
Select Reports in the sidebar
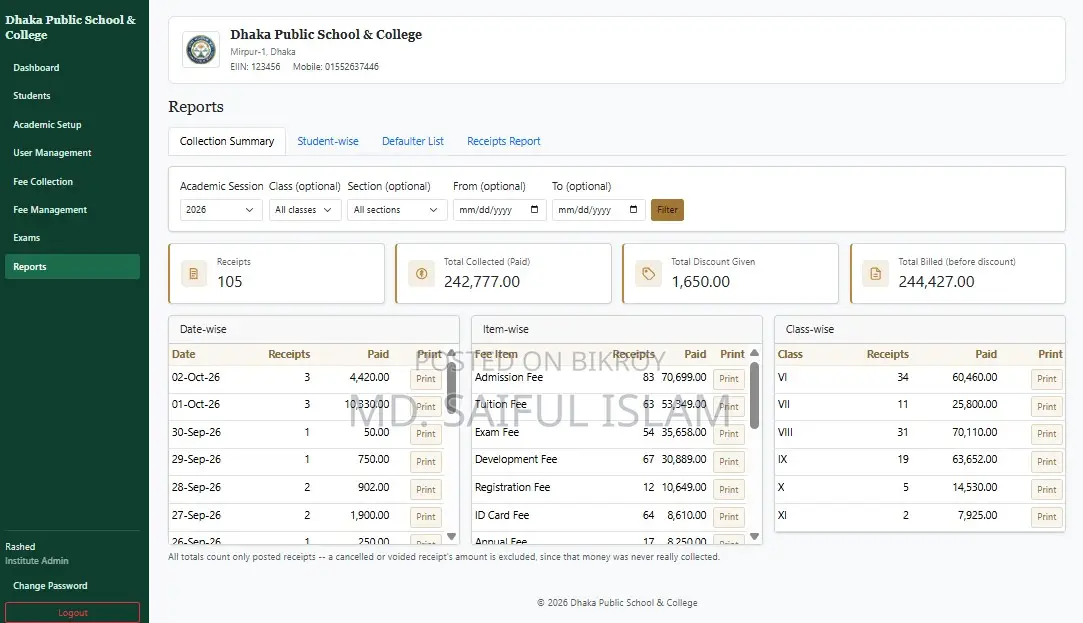73,267
